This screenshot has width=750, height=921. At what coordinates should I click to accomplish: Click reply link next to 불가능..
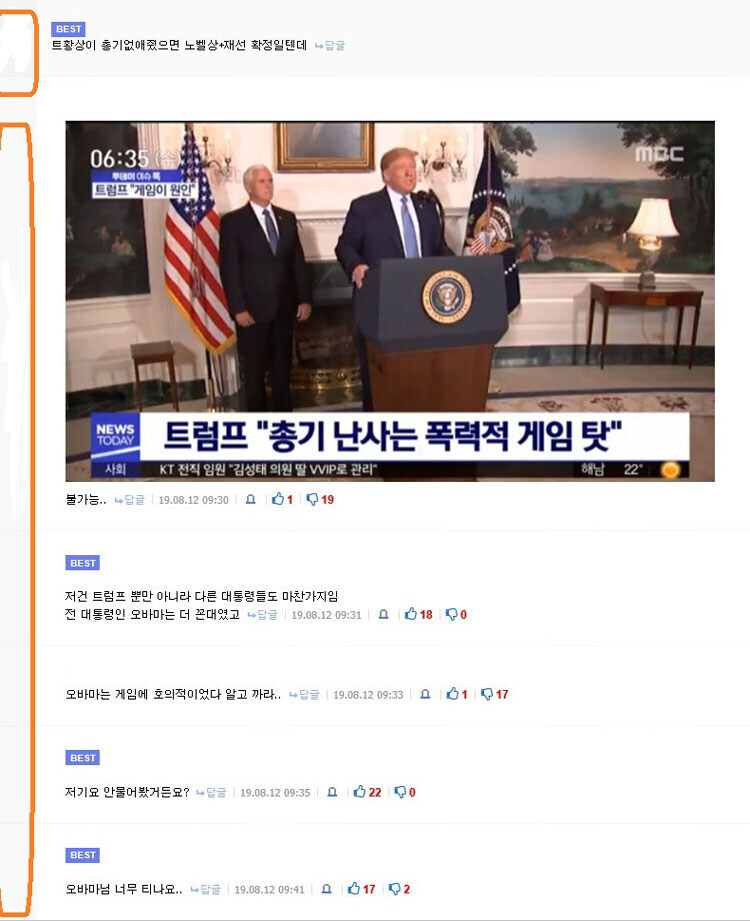[129, 500]
